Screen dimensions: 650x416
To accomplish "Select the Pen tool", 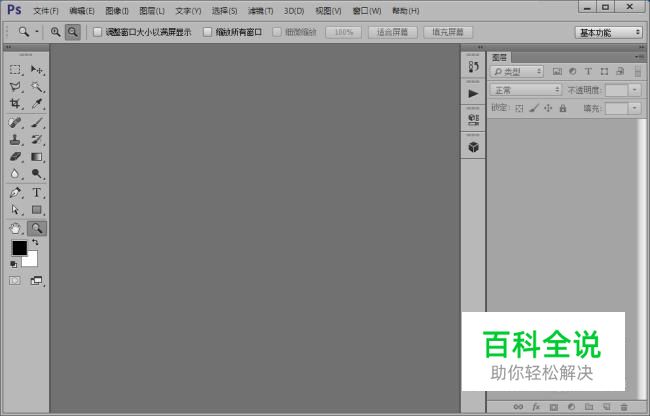I will click(x=15, y=193).
